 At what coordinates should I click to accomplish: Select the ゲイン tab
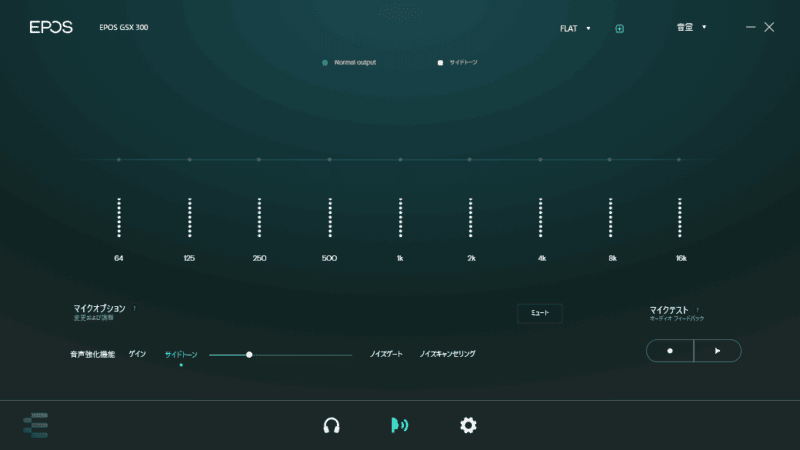pyautogui.click(x=137, y=354)
